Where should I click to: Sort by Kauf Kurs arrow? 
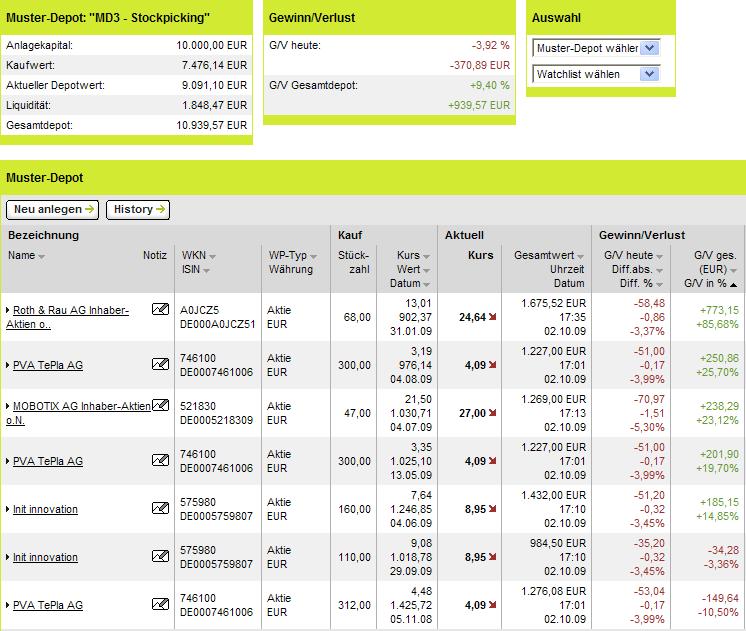point(426,257)
